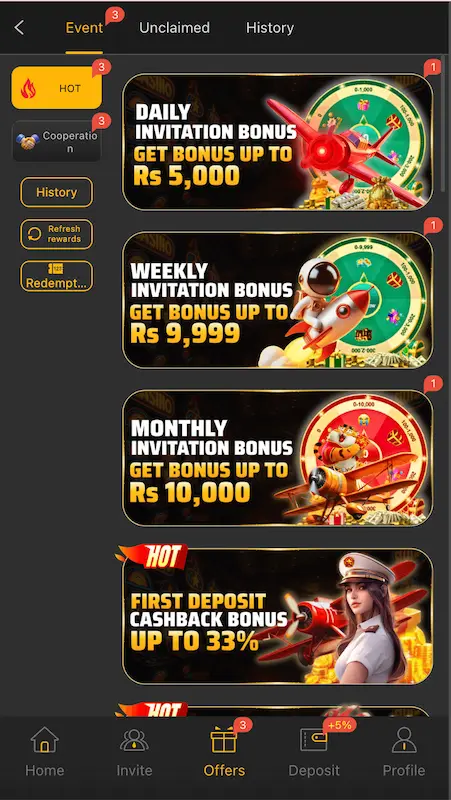Open the First Deposit Cashback Bonus banner
This screenshot has height=800, width=451.
[277, 616]
